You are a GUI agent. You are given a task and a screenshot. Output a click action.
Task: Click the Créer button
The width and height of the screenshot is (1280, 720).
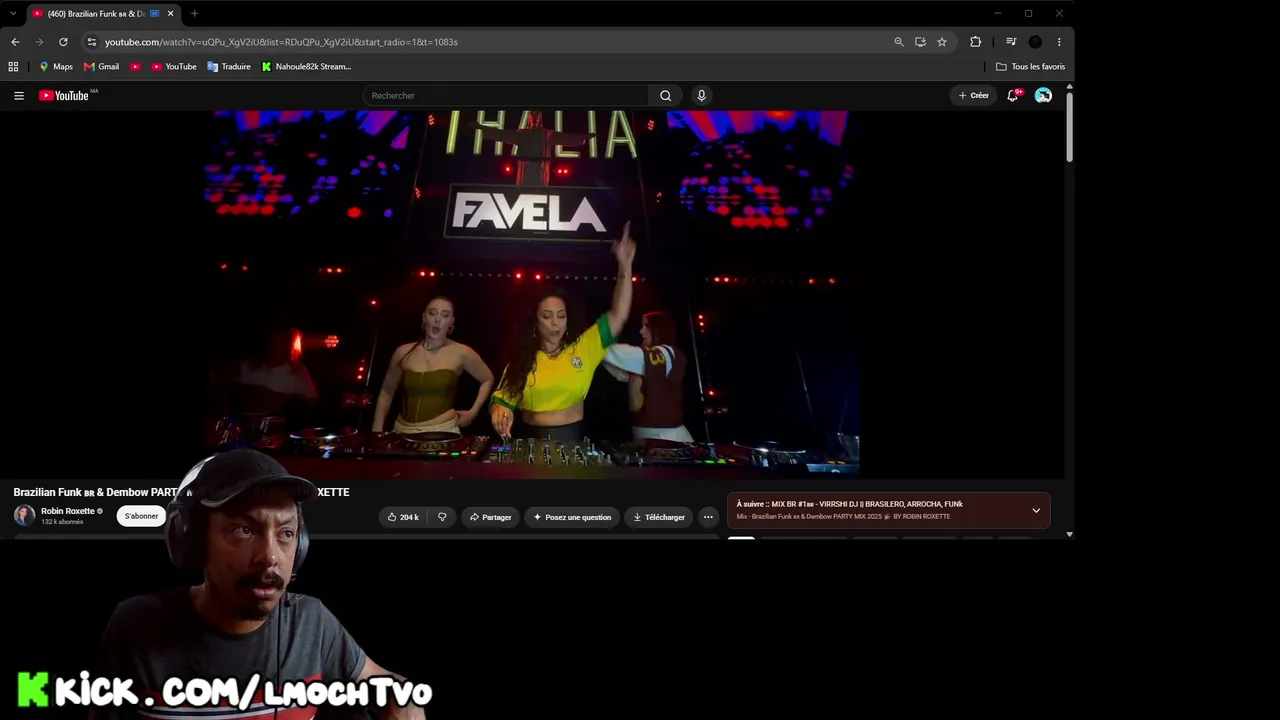pyautogui.click(x=973, y=95)
